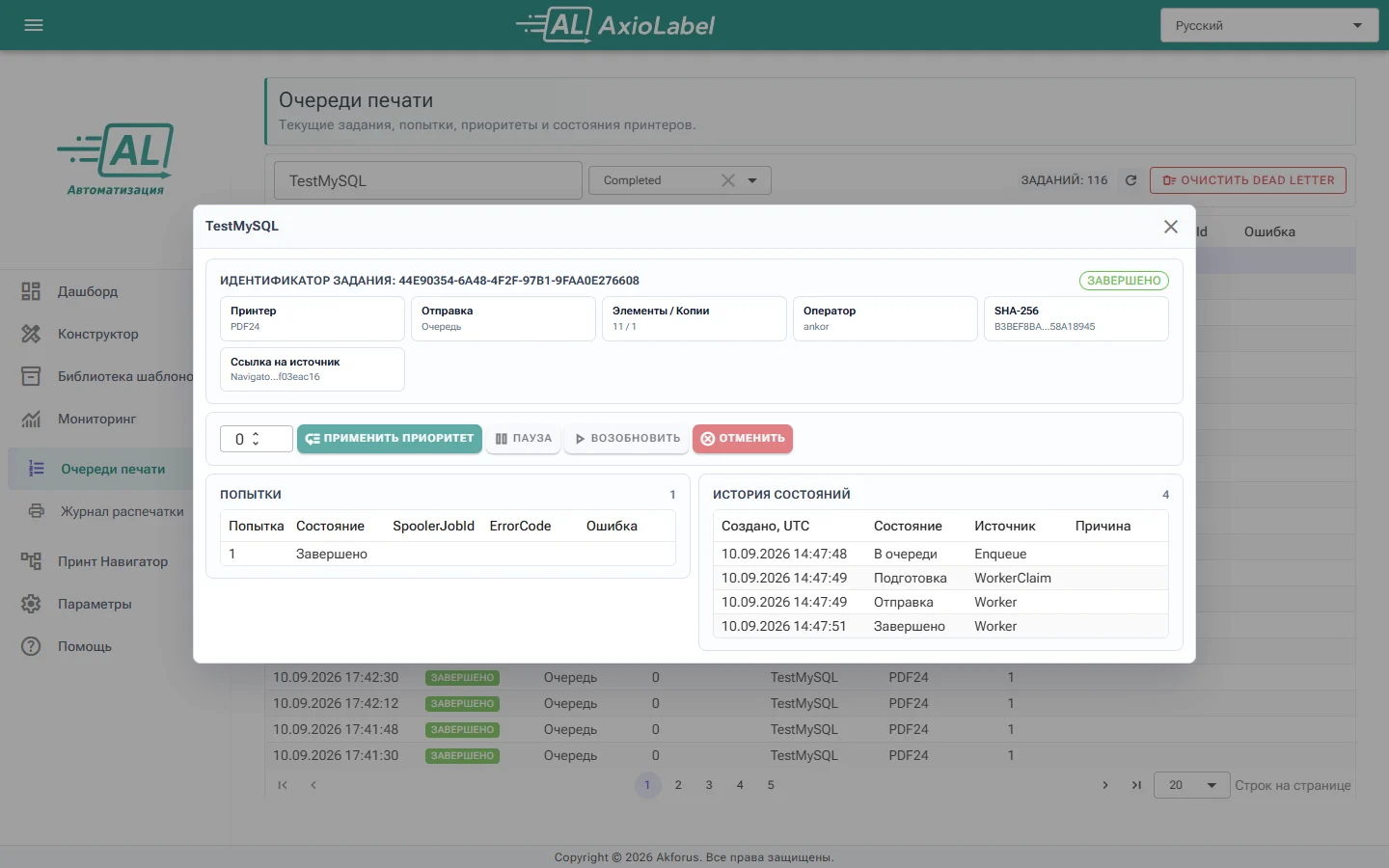Viewport: 1389px width, 868px height.
Task: Open Дашборд in the sidebar
Action: tap(88, 291)
